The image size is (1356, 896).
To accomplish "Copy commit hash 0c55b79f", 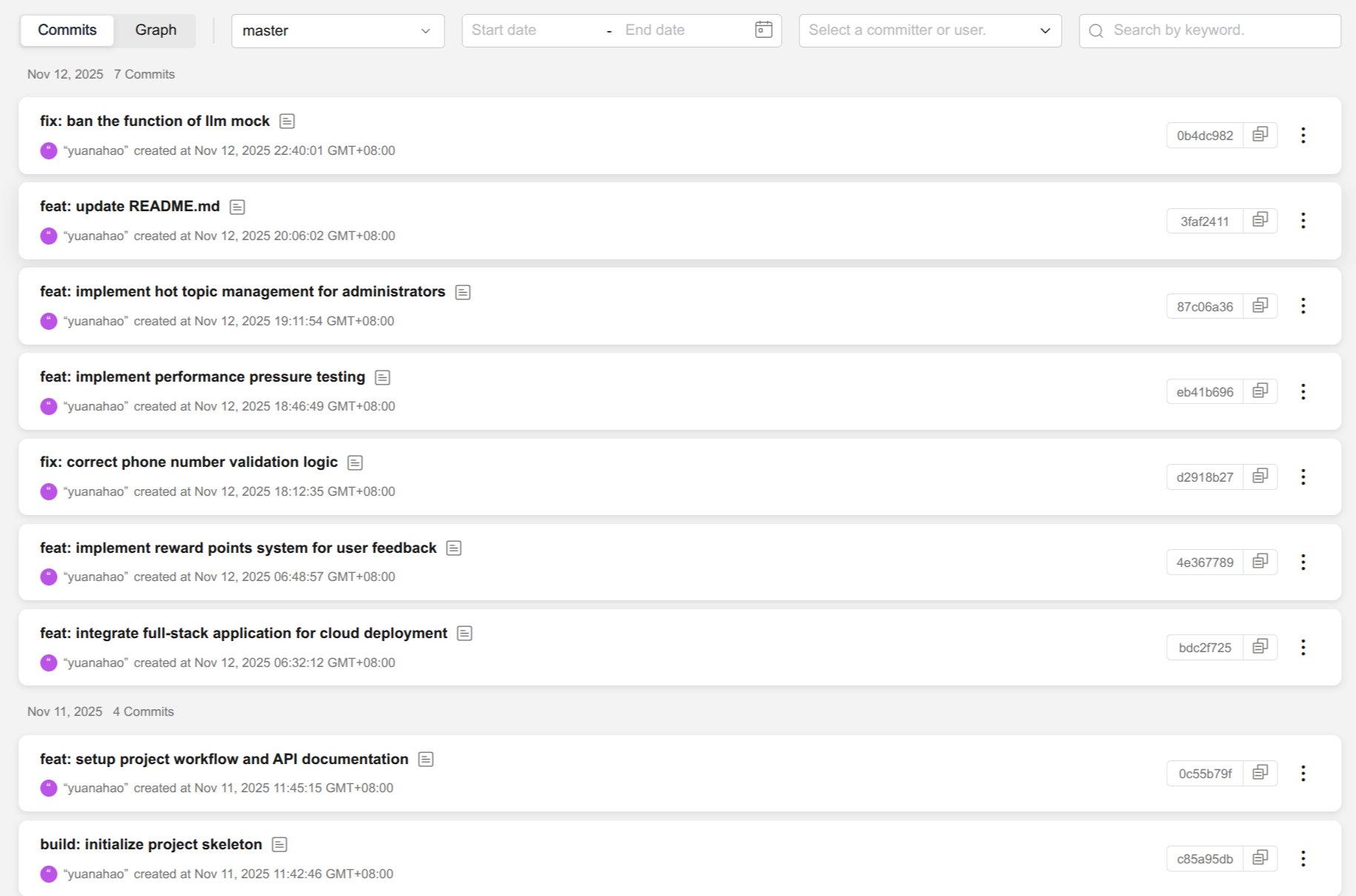I will click(x=1260, y=773).
